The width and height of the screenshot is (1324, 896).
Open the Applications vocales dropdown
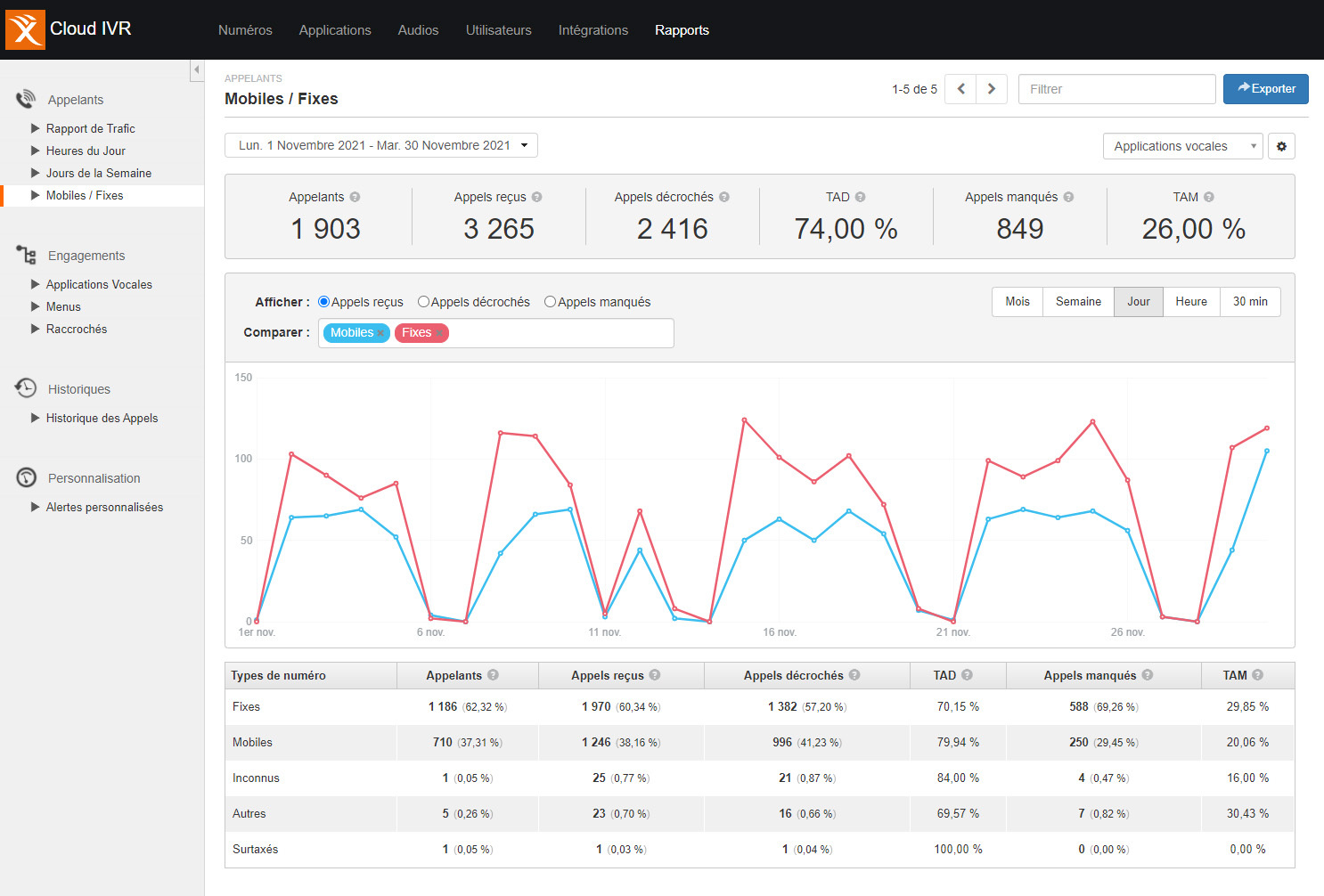coord(1182,146)
